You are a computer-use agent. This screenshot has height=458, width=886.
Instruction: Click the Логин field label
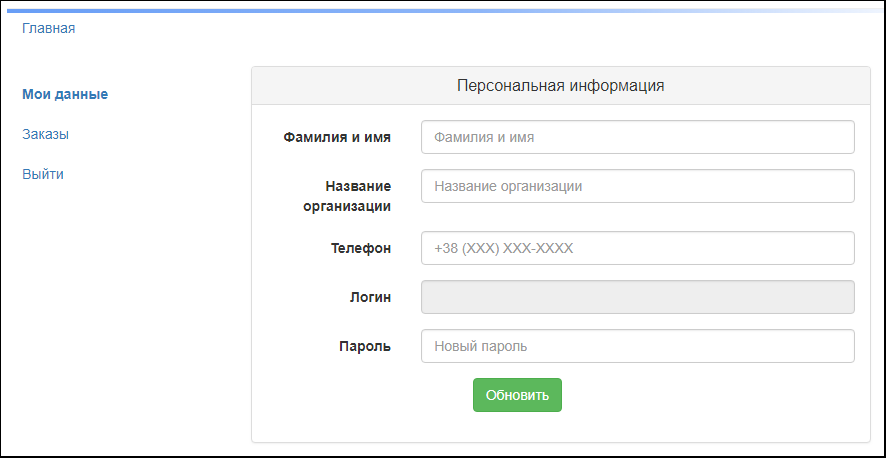[x=367, y=297]
